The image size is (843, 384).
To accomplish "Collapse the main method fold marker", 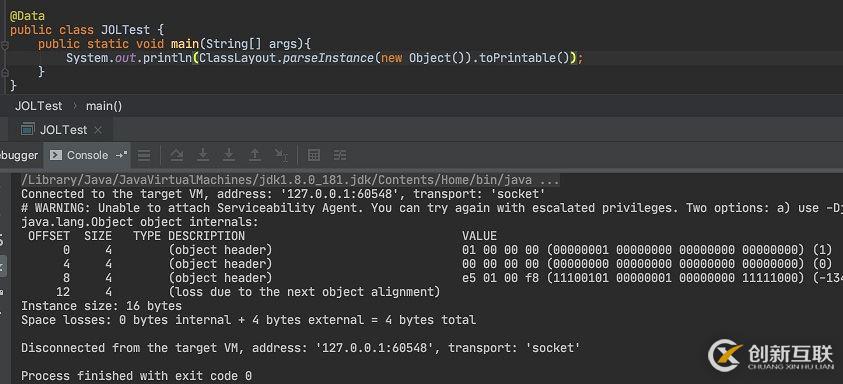I will pos(5,45).
